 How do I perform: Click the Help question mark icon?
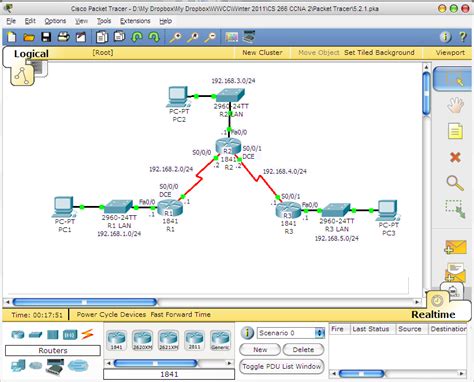[463, 37]
